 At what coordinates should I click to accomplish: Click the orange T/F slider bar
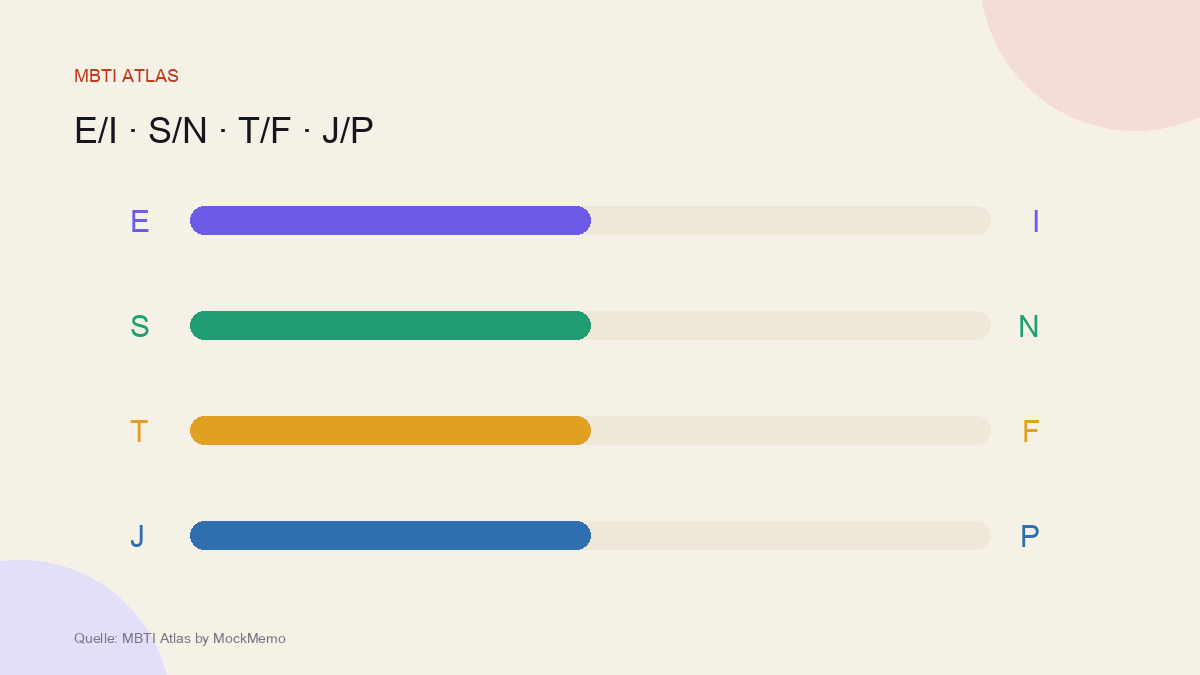390,430
